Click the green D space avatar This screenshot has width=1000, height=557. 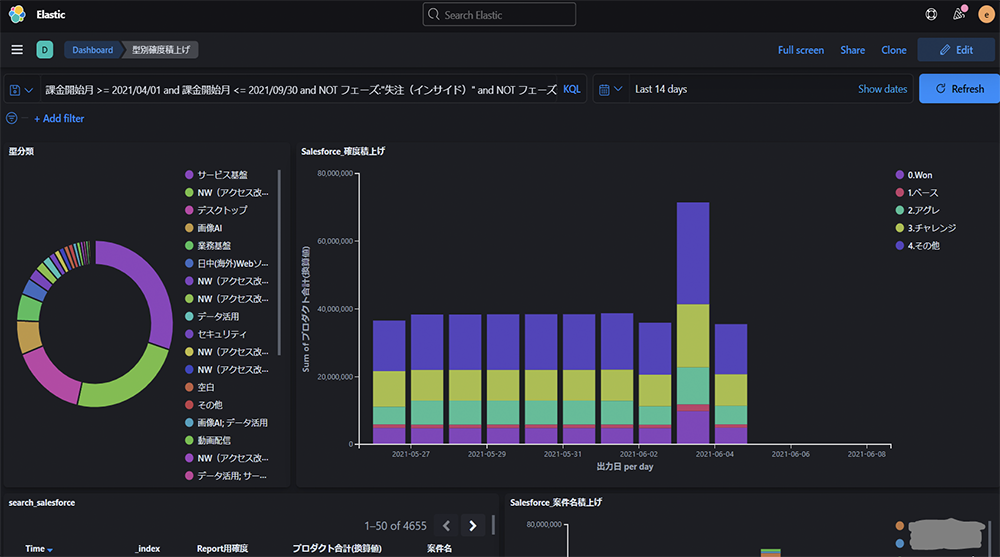click(x=45, y=50)
